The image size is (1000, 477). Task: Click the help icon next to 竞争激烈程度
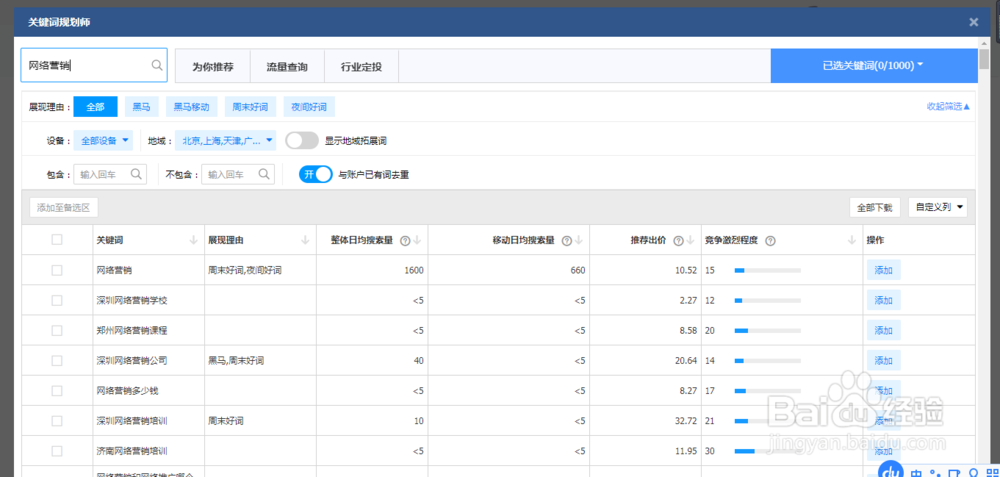770,241
